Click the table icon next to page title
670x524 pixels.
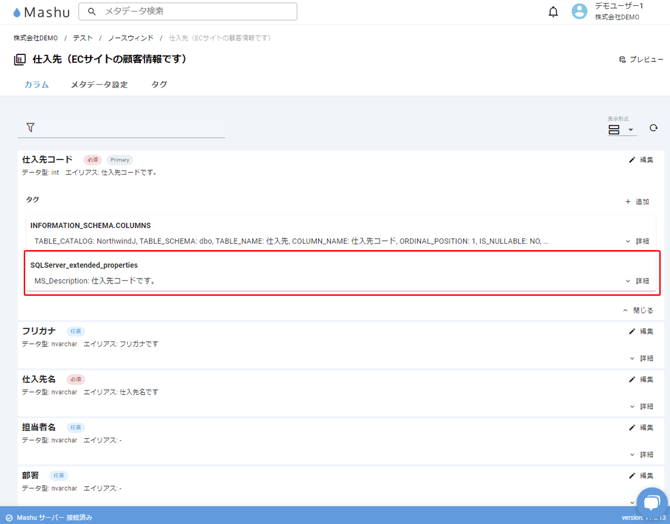pyautogui.click(x=20, y=60)
